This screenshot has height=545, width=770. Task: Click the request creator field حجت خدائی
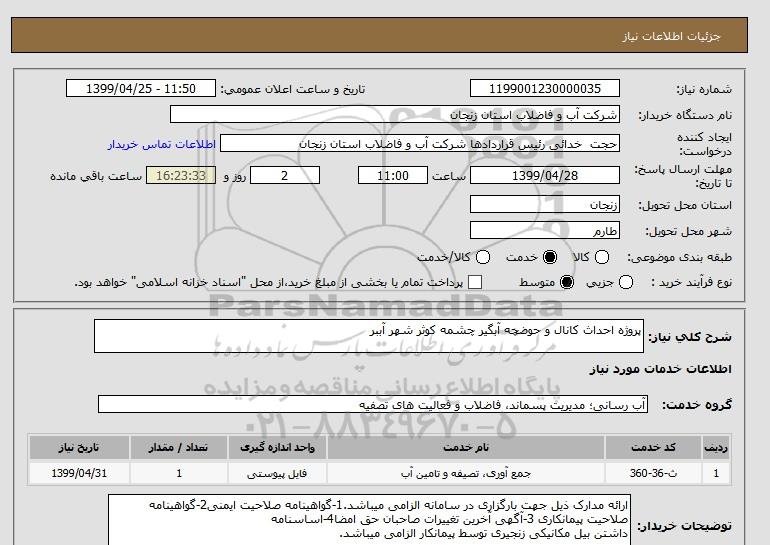click(420, 144)
